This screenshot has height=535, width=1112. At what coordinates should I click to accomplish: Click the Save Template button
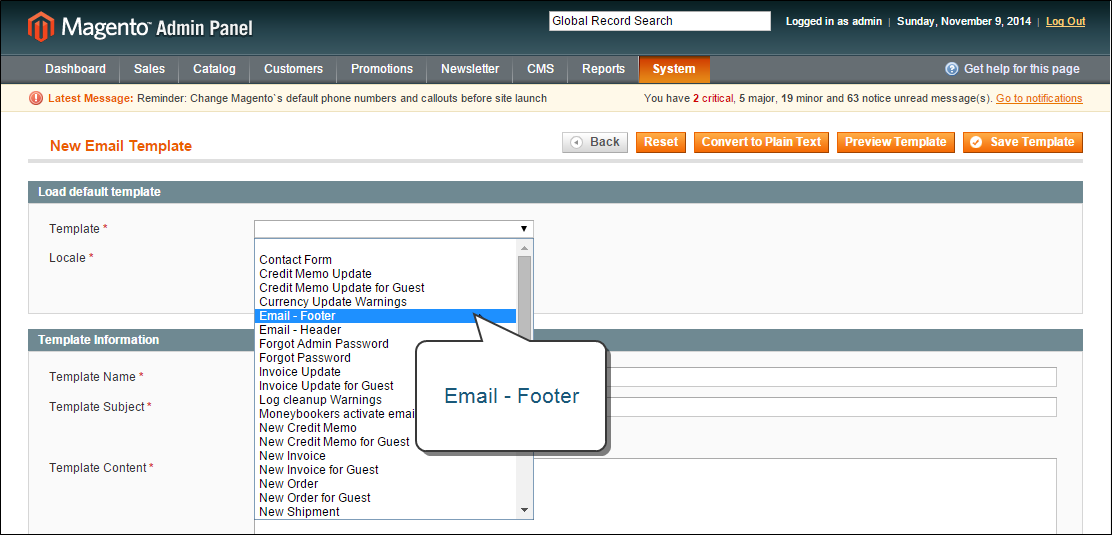[x=1023, y=142]
